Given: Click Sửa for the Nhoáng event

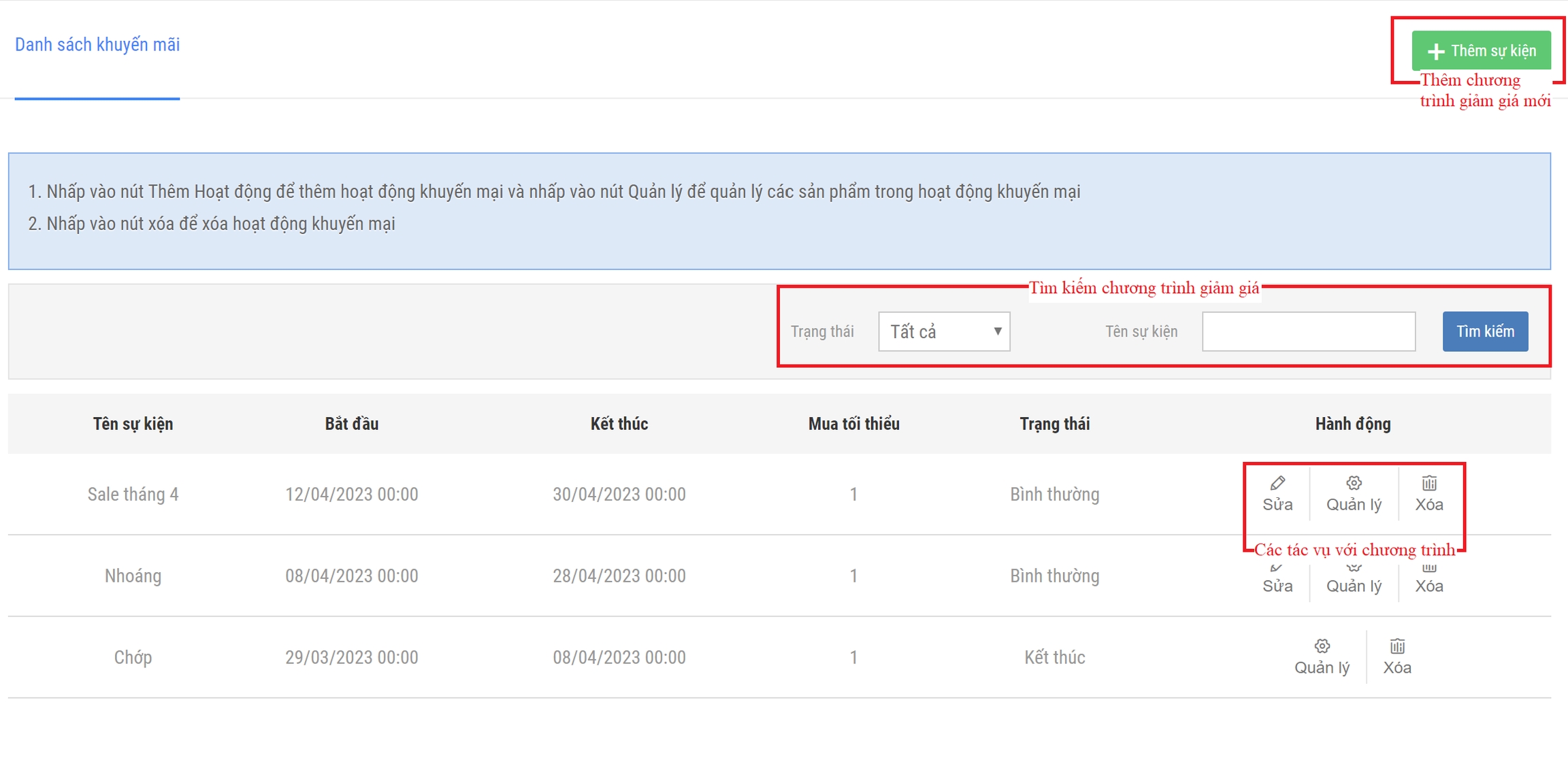Looking at the screenshot, I should pyautogui.click(x=1277, y=584).
